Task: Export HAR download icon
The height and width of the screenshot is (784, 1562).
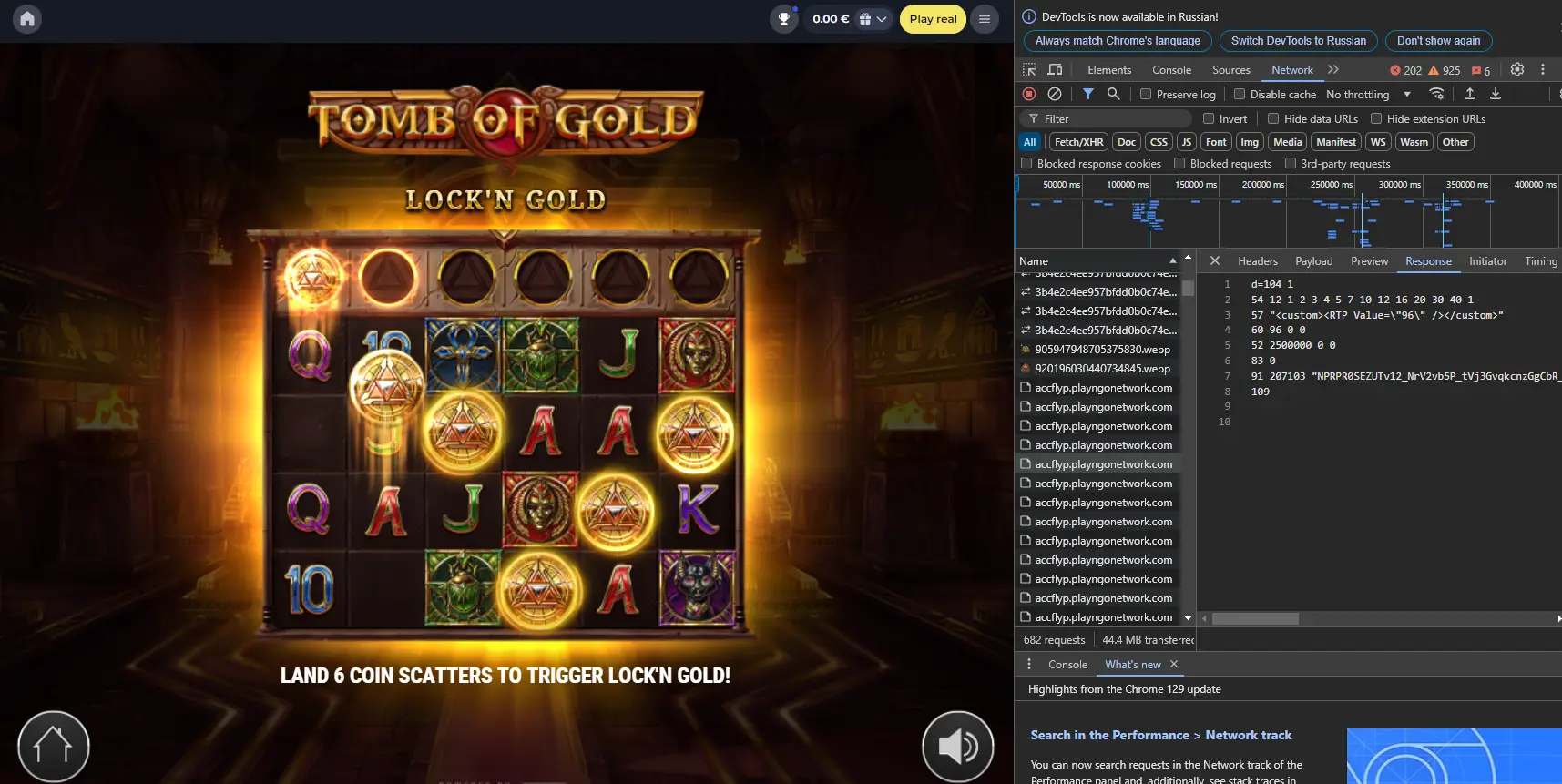Action: pos(1496,94)
